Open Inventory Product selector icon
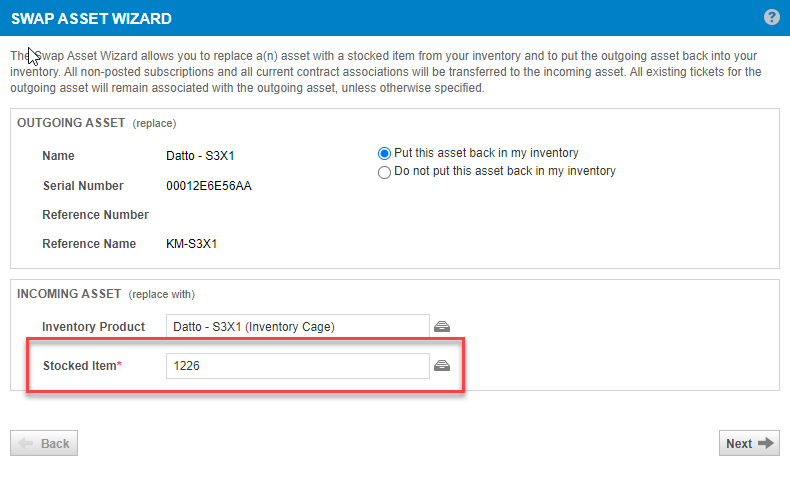790x479 pixels. (x=442, y=326)
